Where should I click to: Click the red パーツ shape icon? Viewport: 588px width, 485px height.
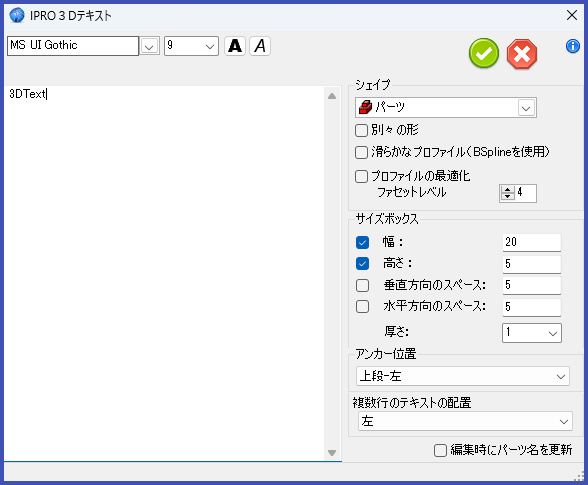coord(365,107)
